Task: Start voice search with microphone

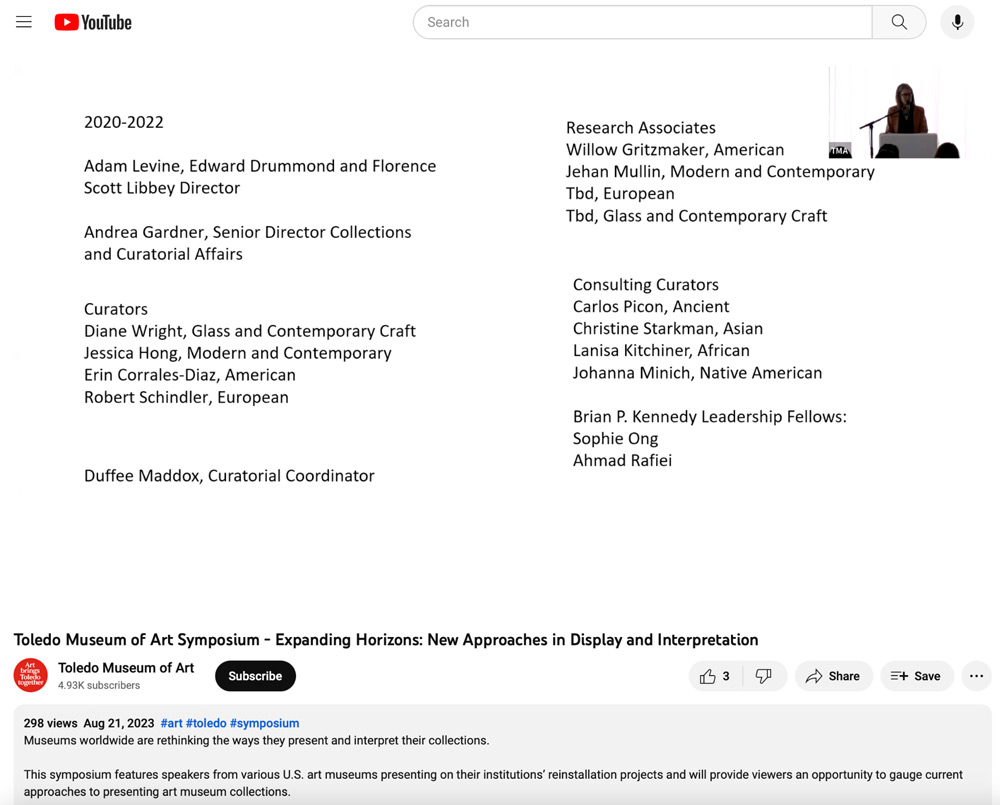Action: pyautogui.click(x=957, y=22)
